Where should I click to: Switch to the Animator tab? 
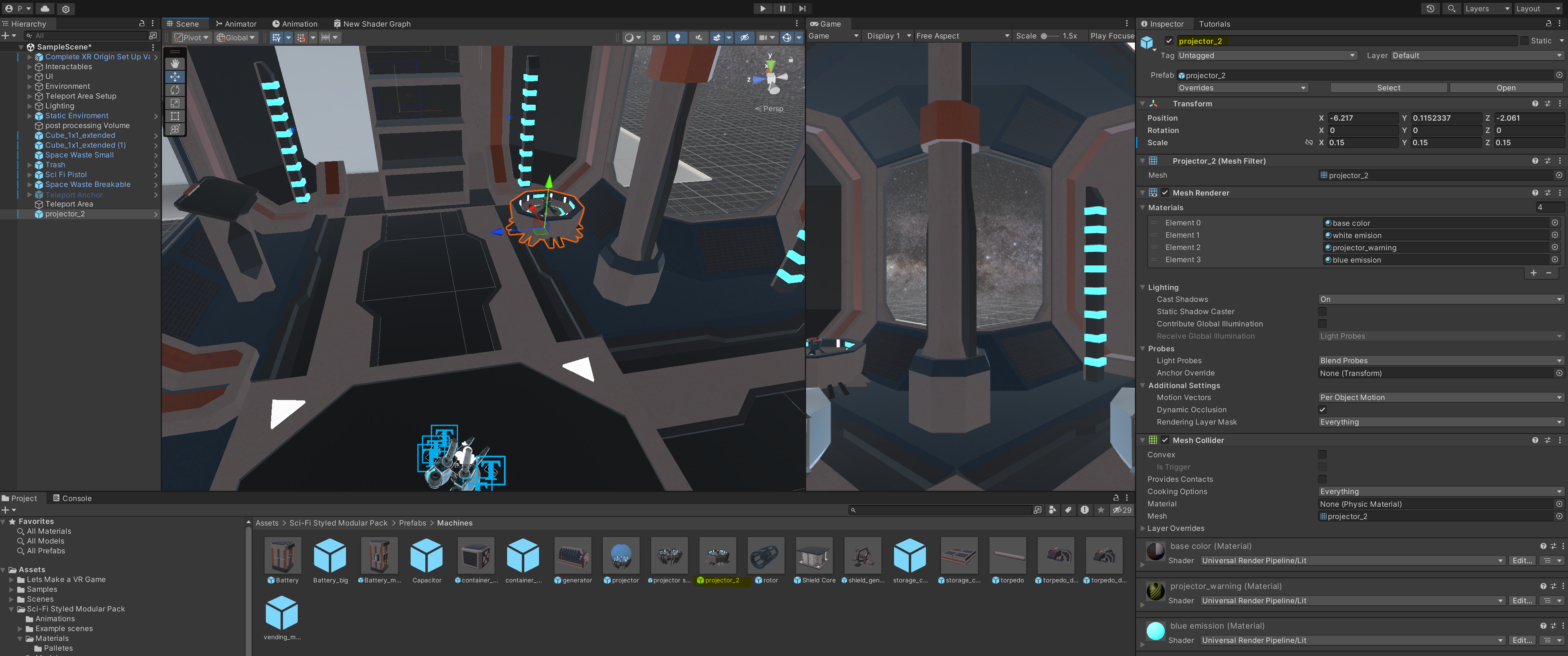click(236, 24)
